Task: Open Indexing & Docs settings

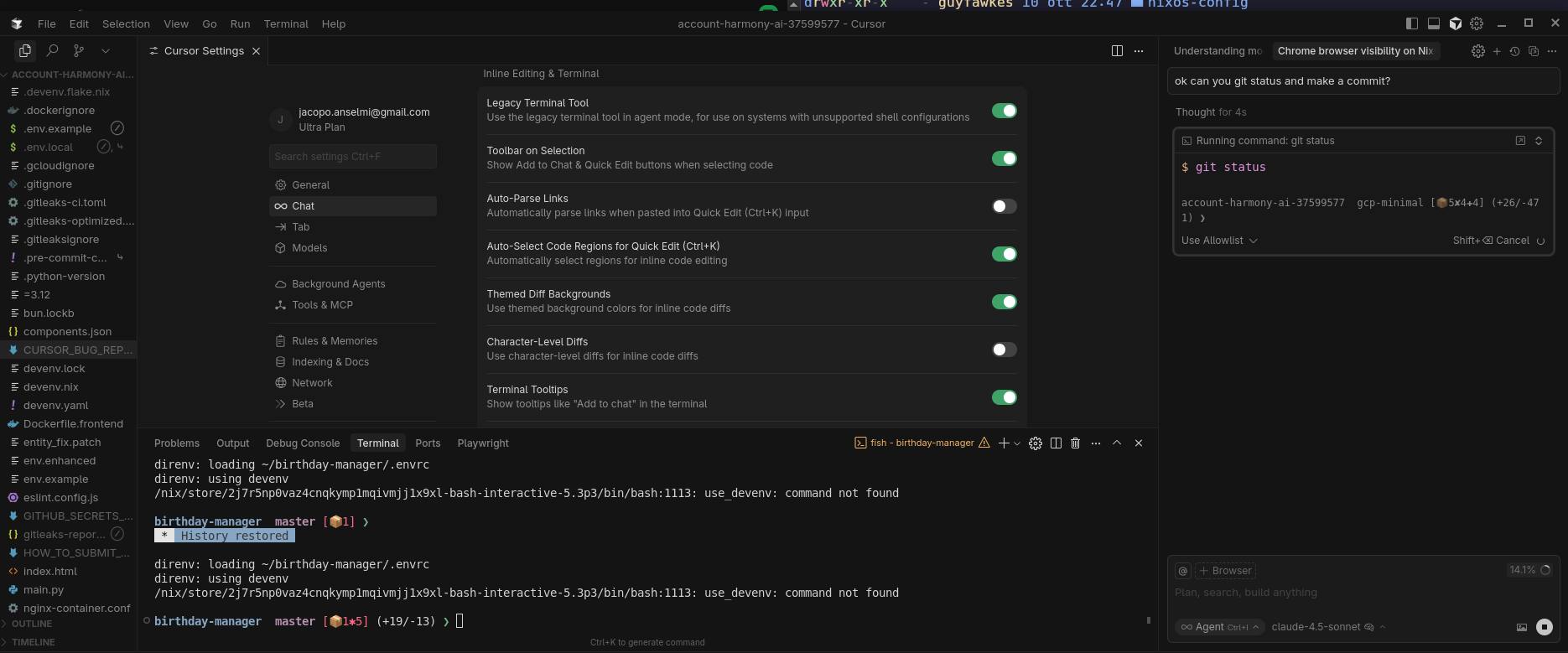Action: coord(353,362)
